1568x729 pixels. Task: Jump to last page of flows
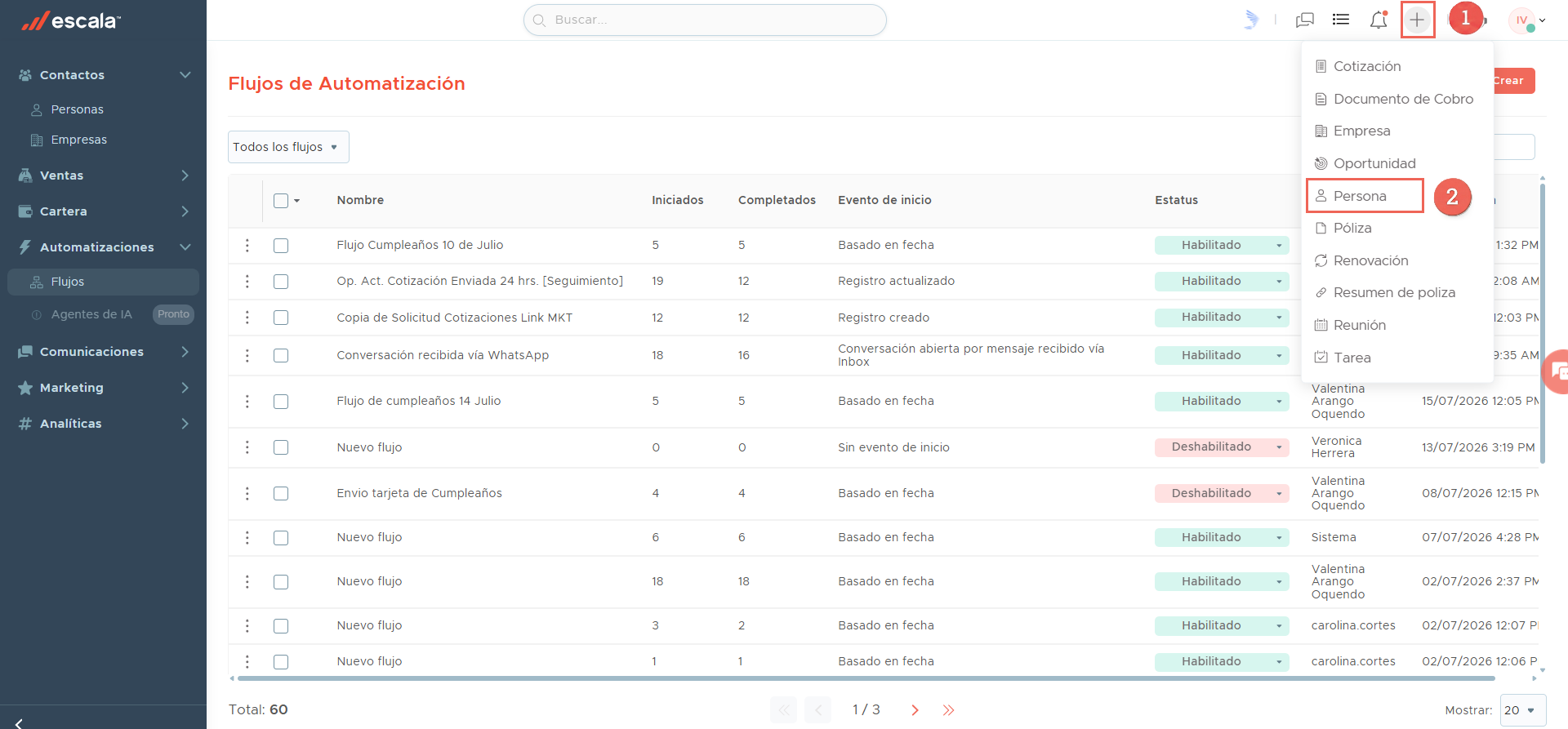coord(948,710)
